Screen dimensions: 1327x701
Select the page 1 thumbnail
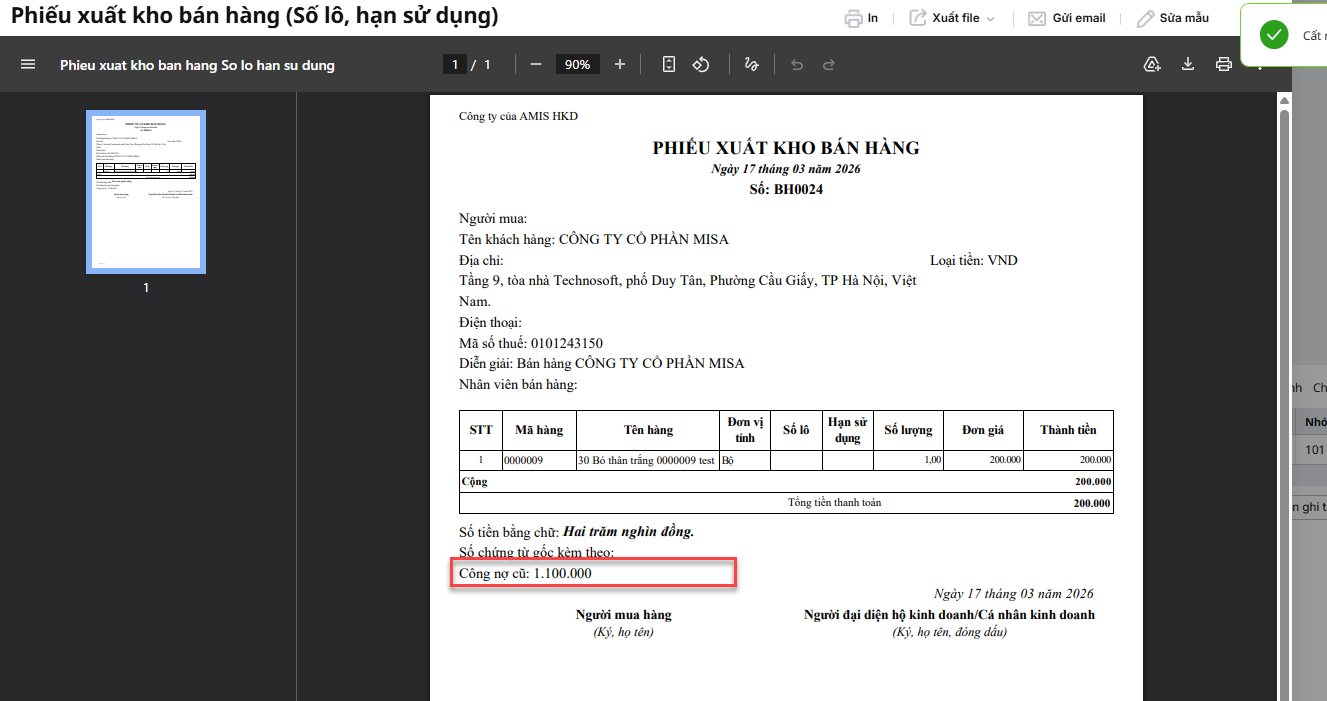(146, 192)
